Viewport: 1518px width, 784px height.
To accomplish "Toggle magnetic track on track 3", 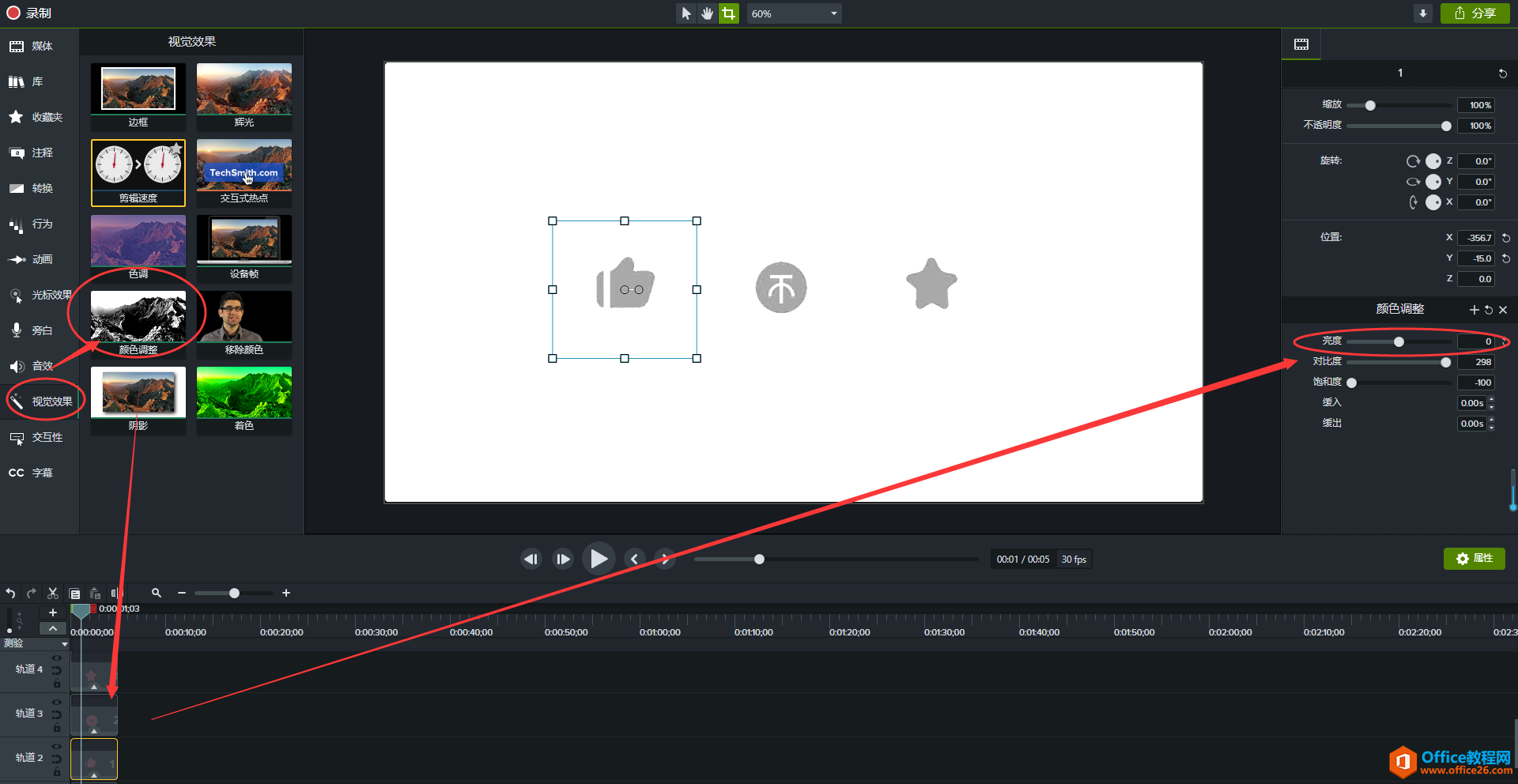I will 56,715.
